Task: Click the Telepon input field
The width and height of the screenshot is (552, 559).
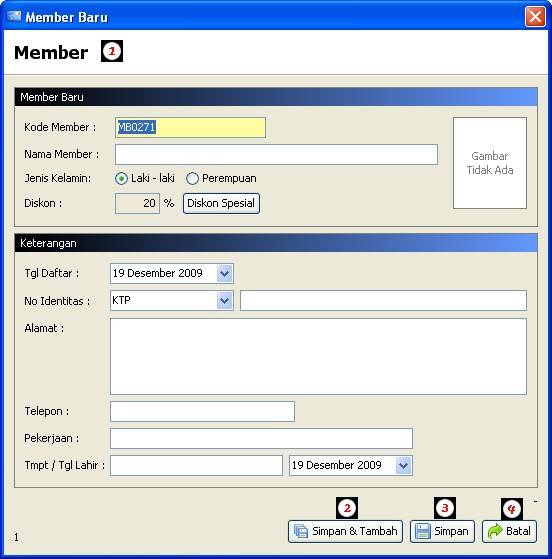Action: pyautogui.click(x=202, y=411)
